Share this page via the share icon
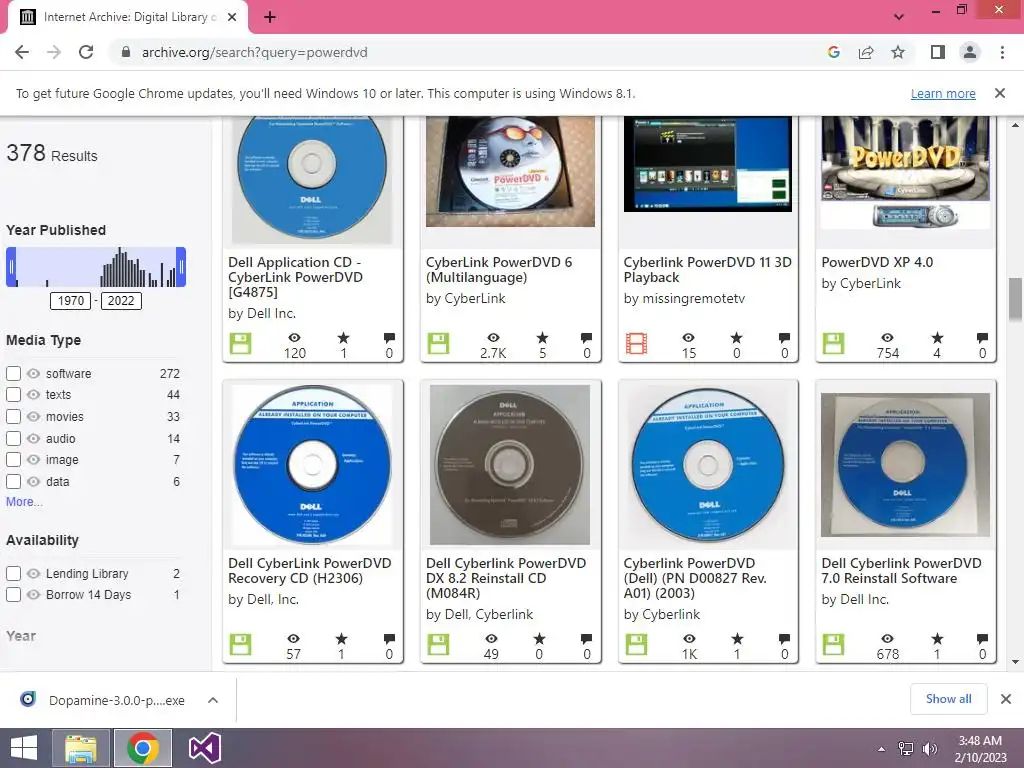Viewport: 1024px width, 768px height. coord(866,52)
